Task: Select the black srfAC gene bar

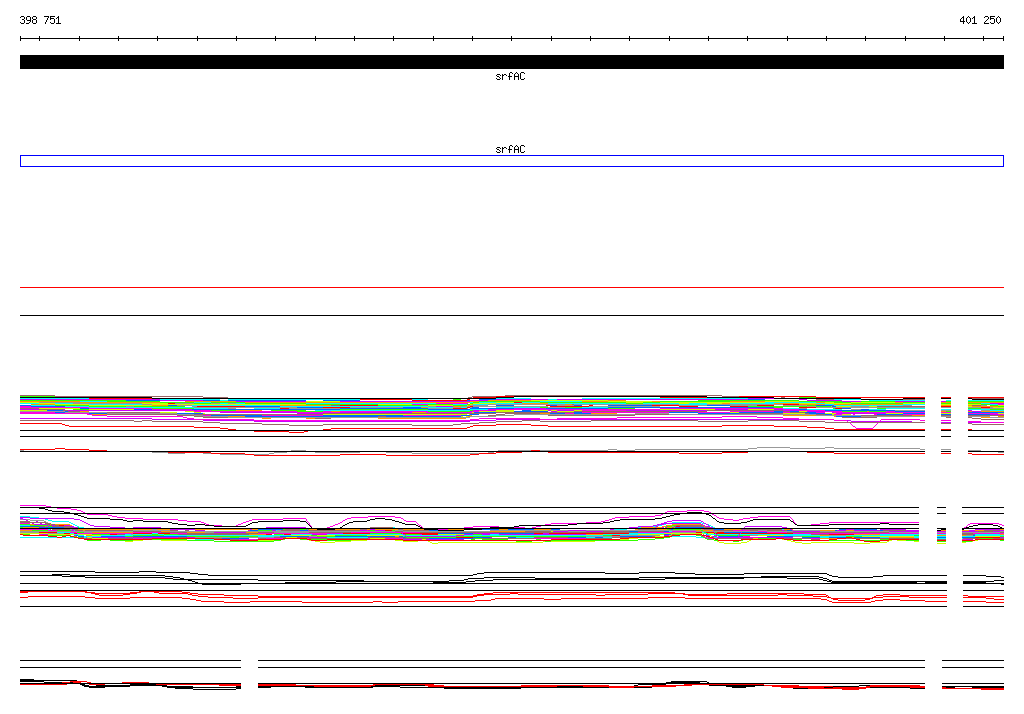Action: 512,62
